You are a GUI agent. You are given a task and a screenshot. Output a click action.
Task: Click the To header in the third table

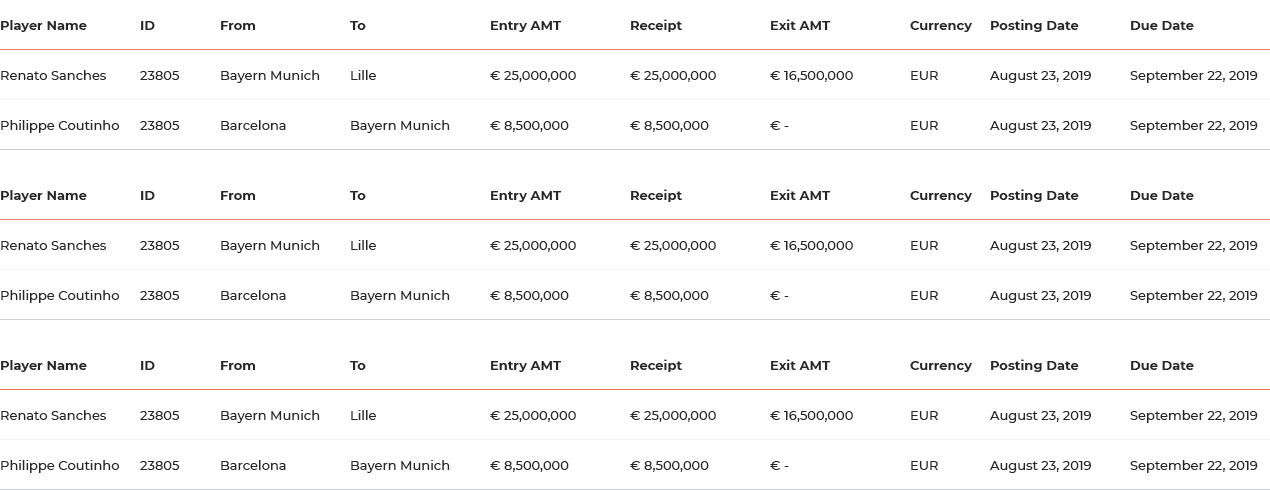[357, 366]
